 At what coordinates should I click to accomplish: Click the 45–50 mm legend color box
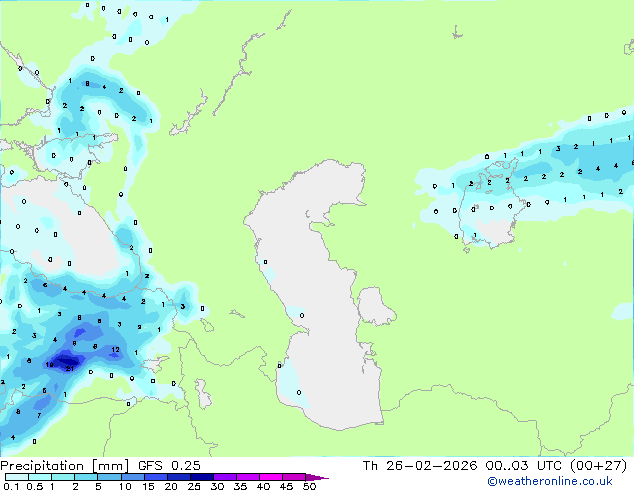pos(294,477)
